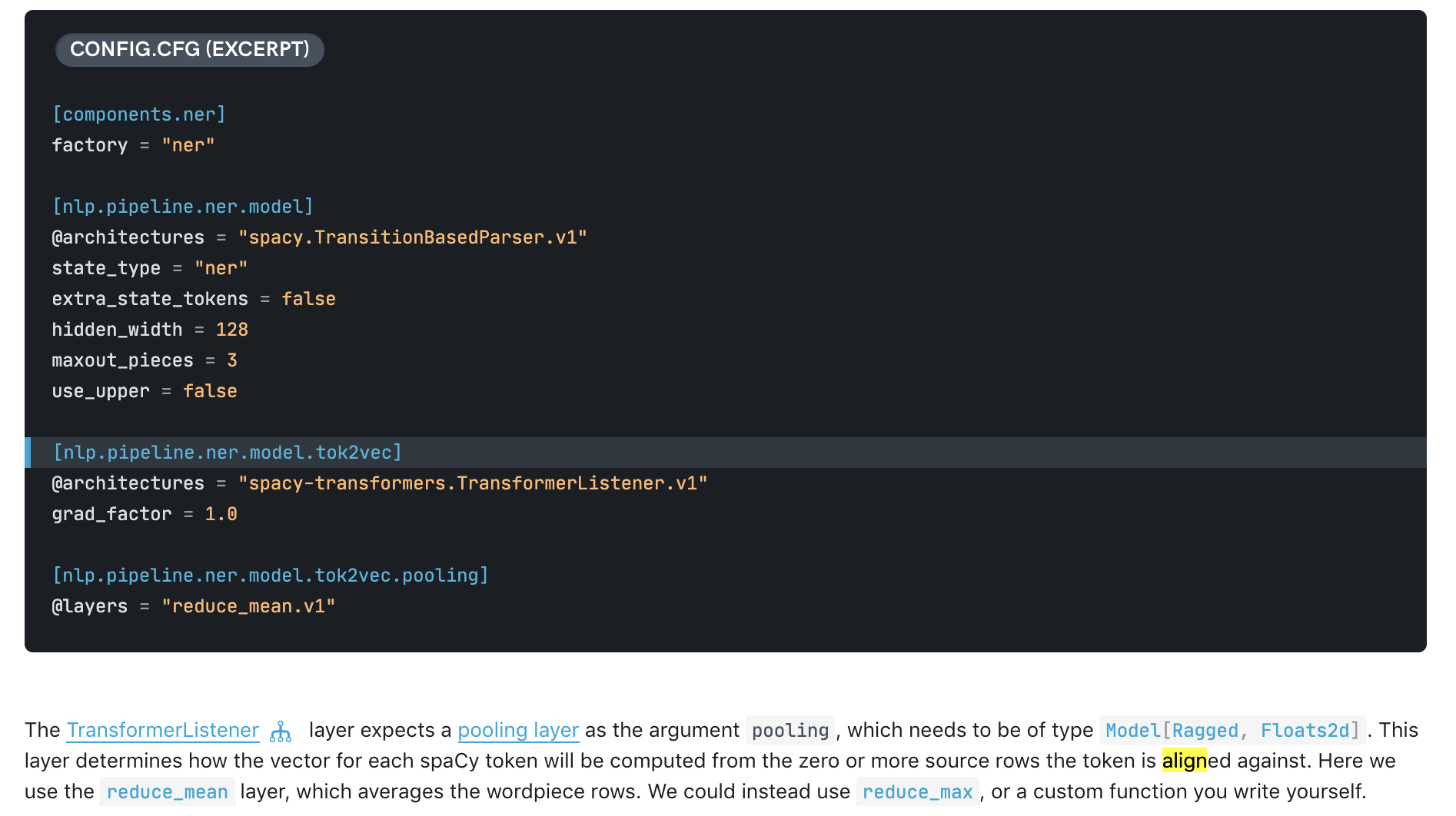Click the @layers key in the code

tap(90, 606)
